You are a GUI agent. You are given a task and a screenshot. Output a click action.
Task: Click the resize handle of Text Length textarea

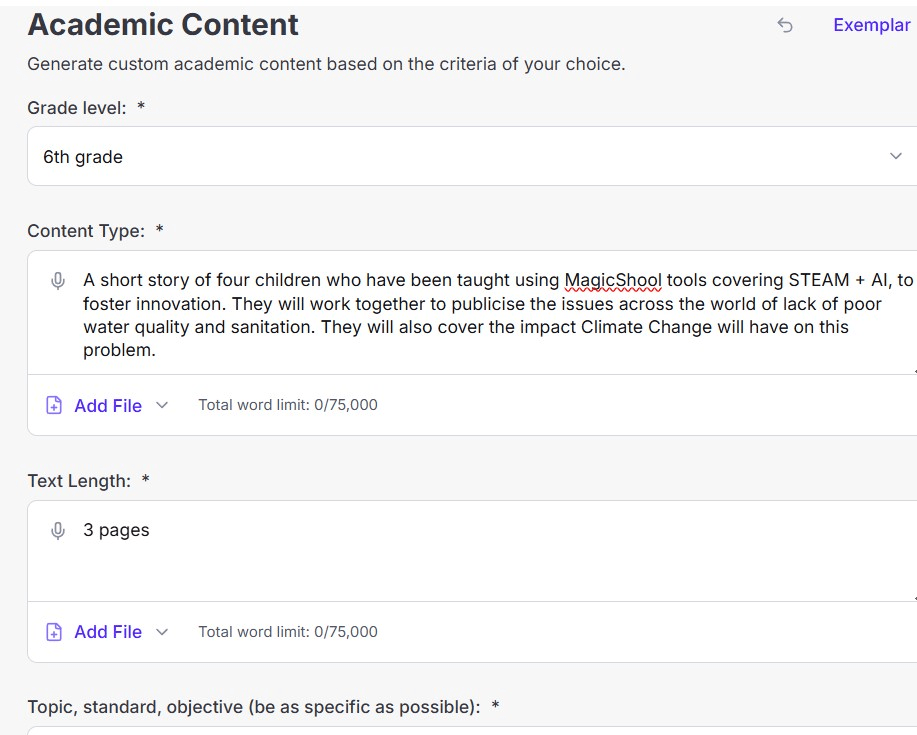[x=913, y=597]
